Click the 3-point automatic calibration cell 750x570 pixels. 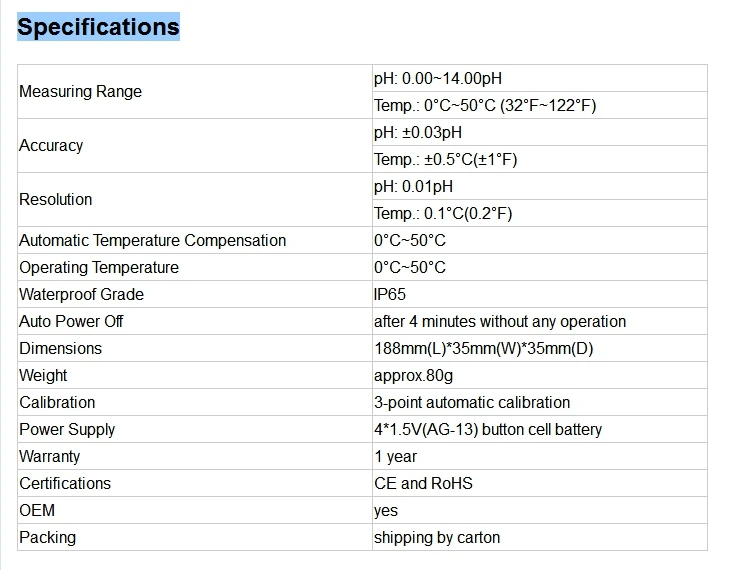[540, 402]
